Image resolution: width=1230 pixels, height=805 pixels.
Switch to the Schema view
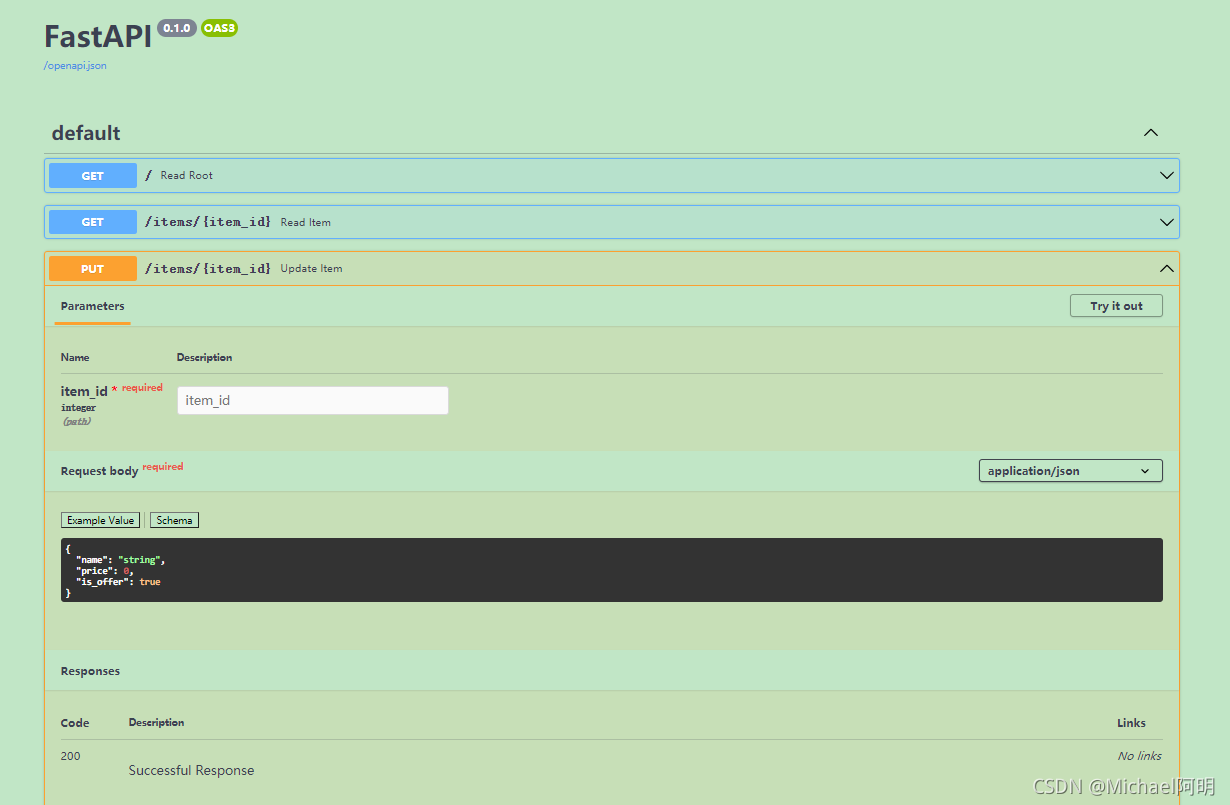pos(174,520)
